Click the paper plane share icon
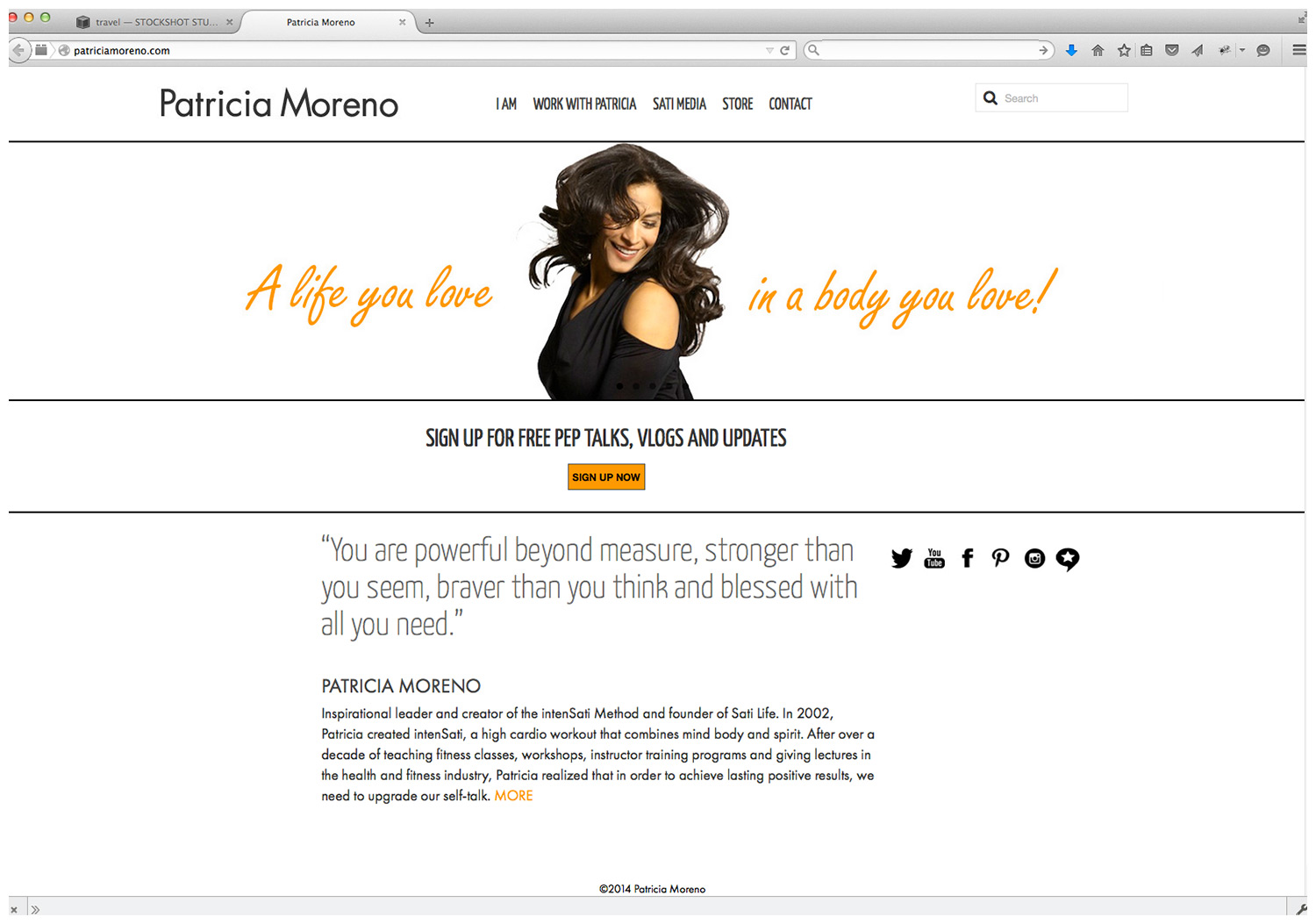1316x924 pixels. point(1197,50)
